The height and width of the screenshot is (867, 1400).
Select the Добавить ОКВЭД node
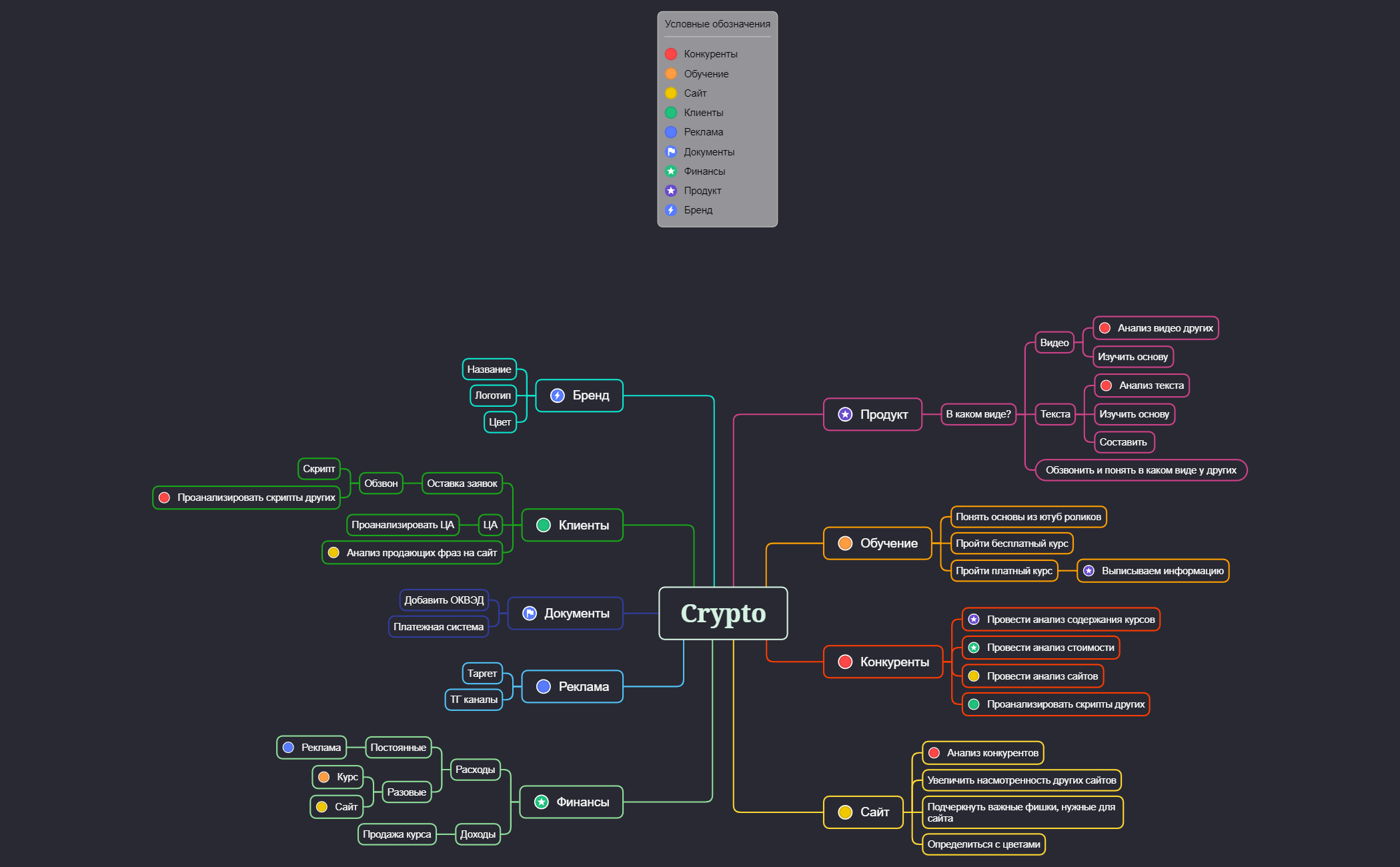(x=444, y=600)
